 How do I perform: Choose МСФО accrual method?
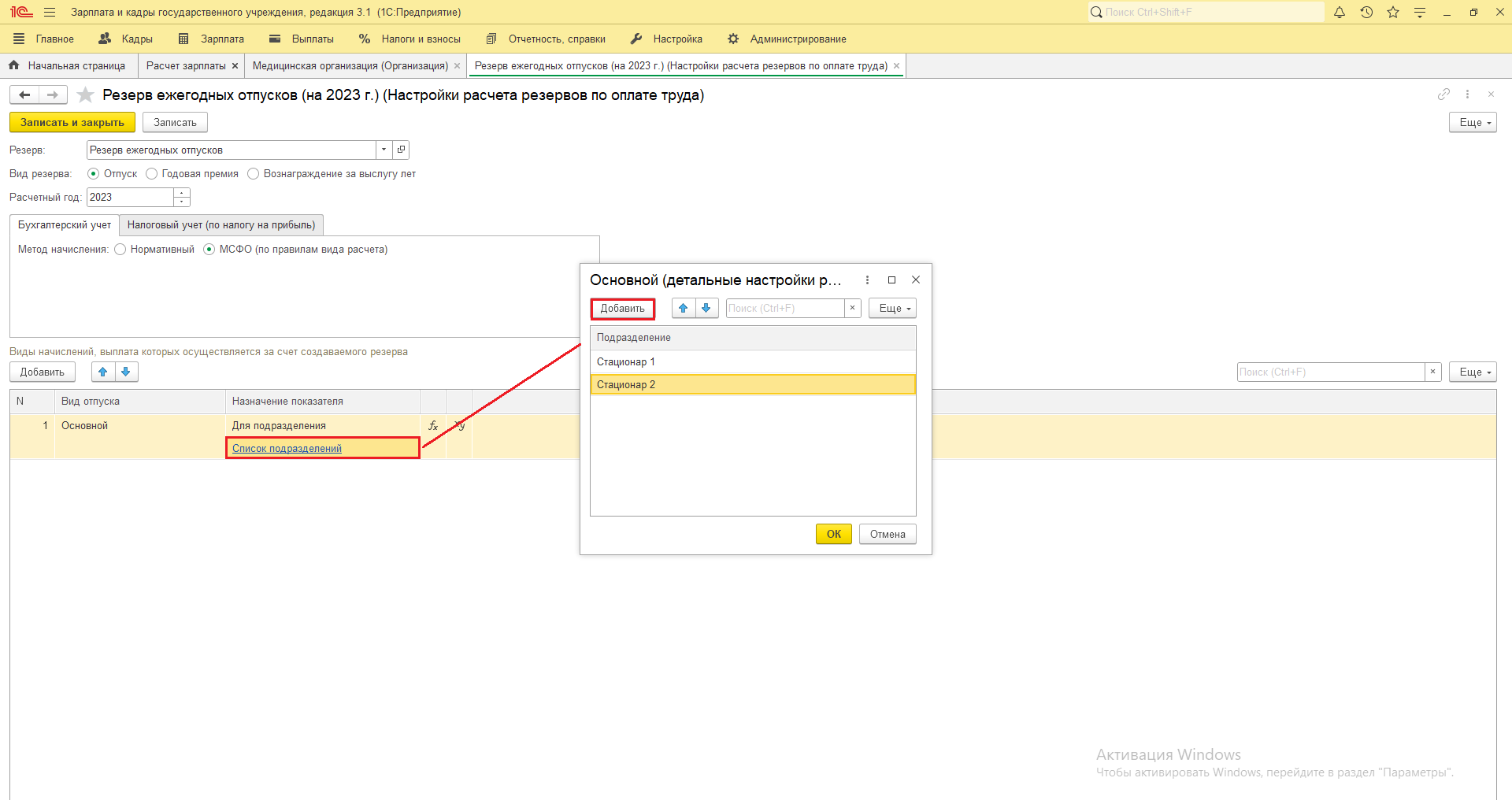click(209, 250)
